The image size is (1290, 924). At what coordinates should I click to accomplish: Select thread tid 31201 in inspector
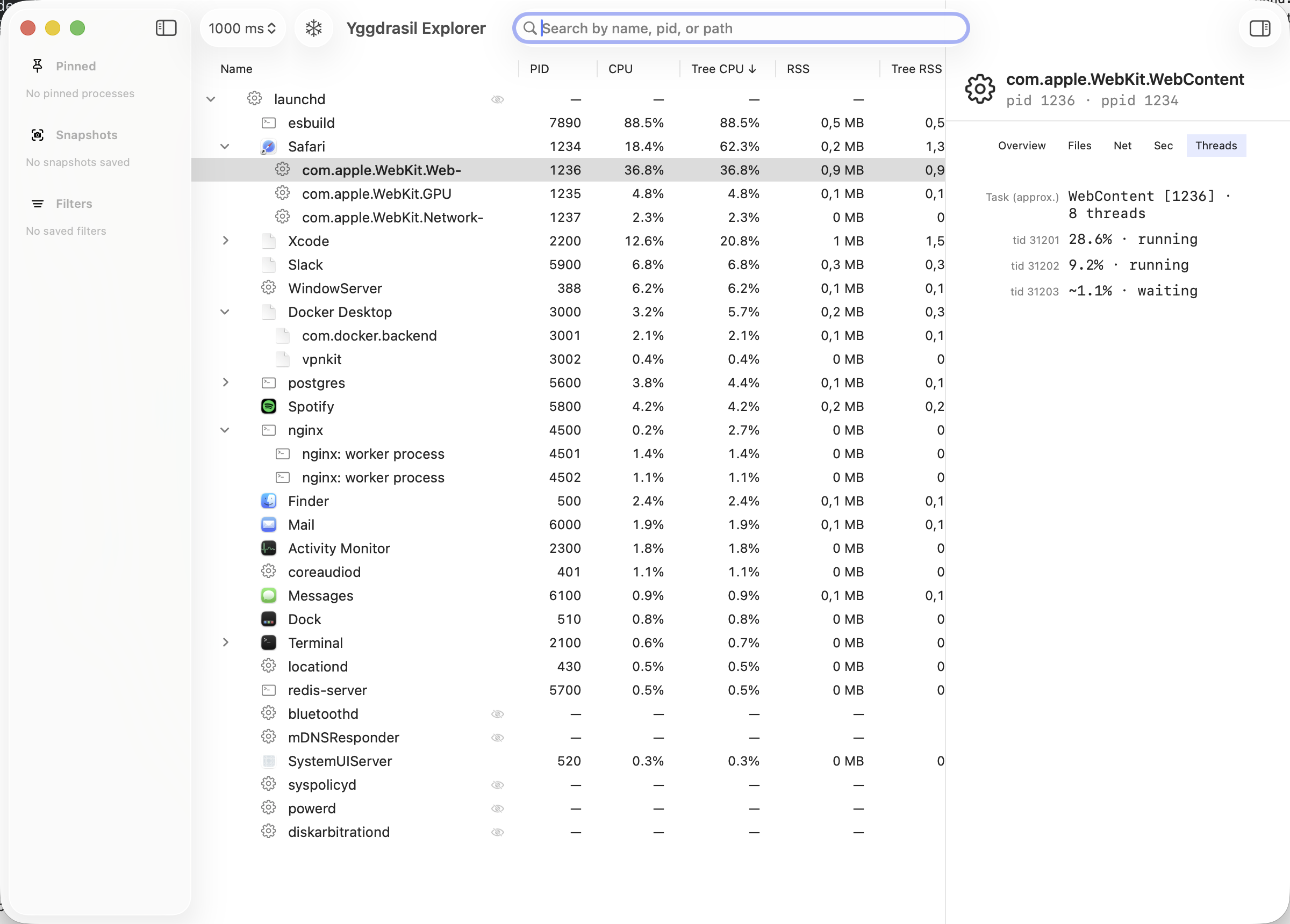pyautogui.click(x=1105, y=240)
